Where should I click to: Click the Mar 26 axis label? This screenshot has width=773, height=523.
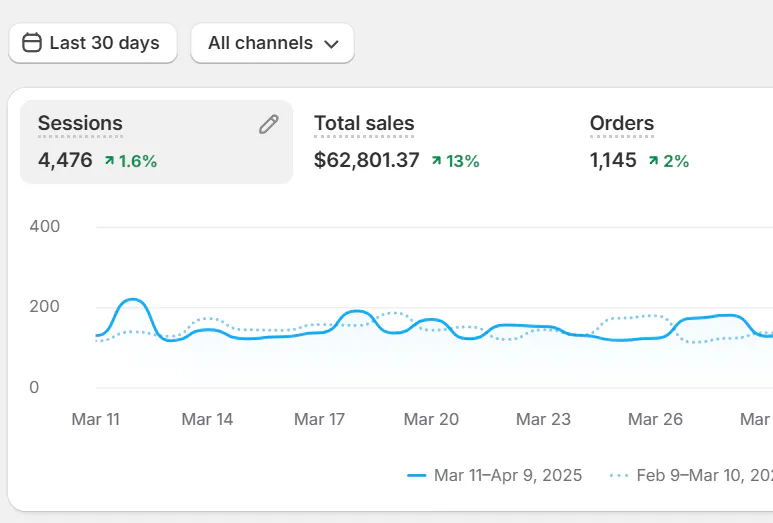click(x=655, y=419)
